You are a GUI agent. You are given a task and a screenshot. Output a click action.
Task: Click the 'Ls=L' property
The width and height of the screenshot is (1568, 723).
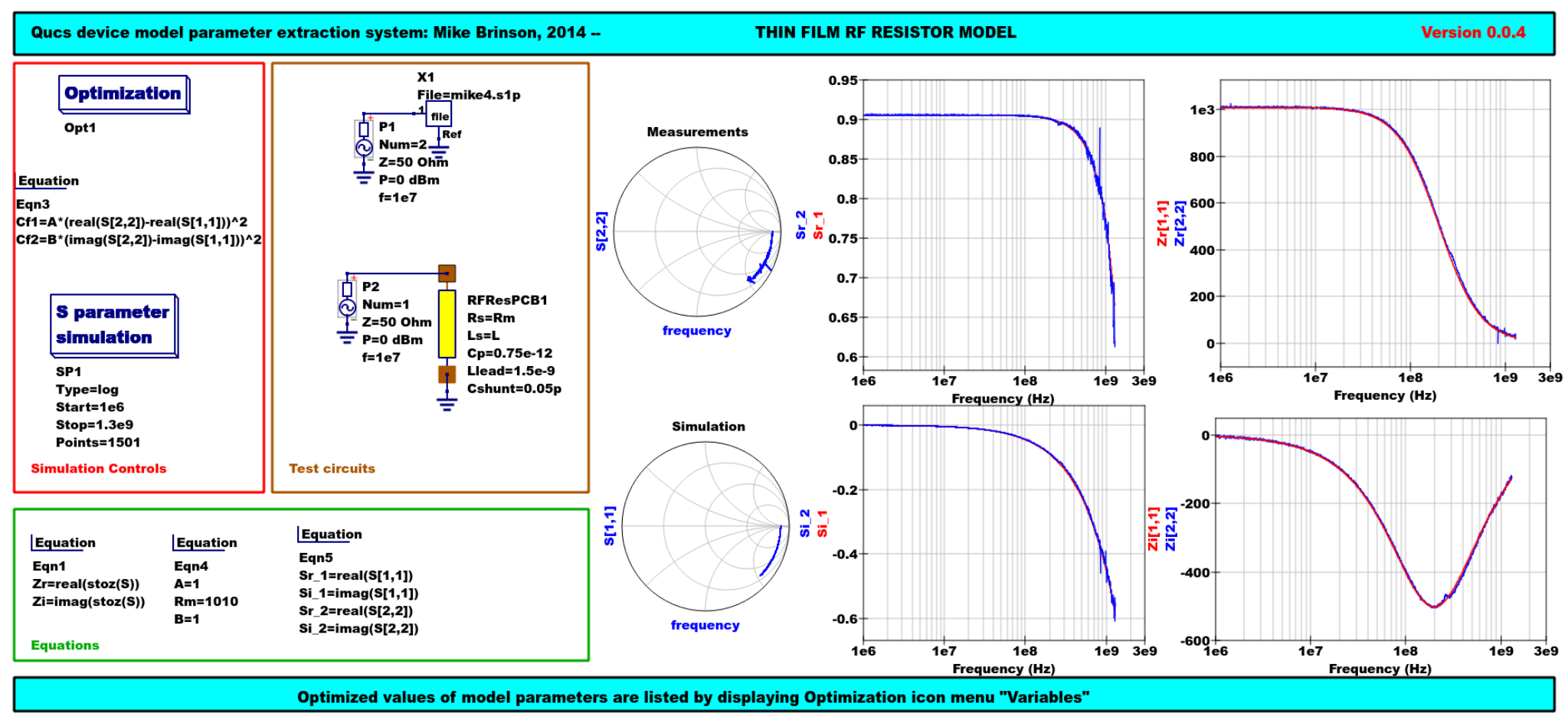(483, 335)
